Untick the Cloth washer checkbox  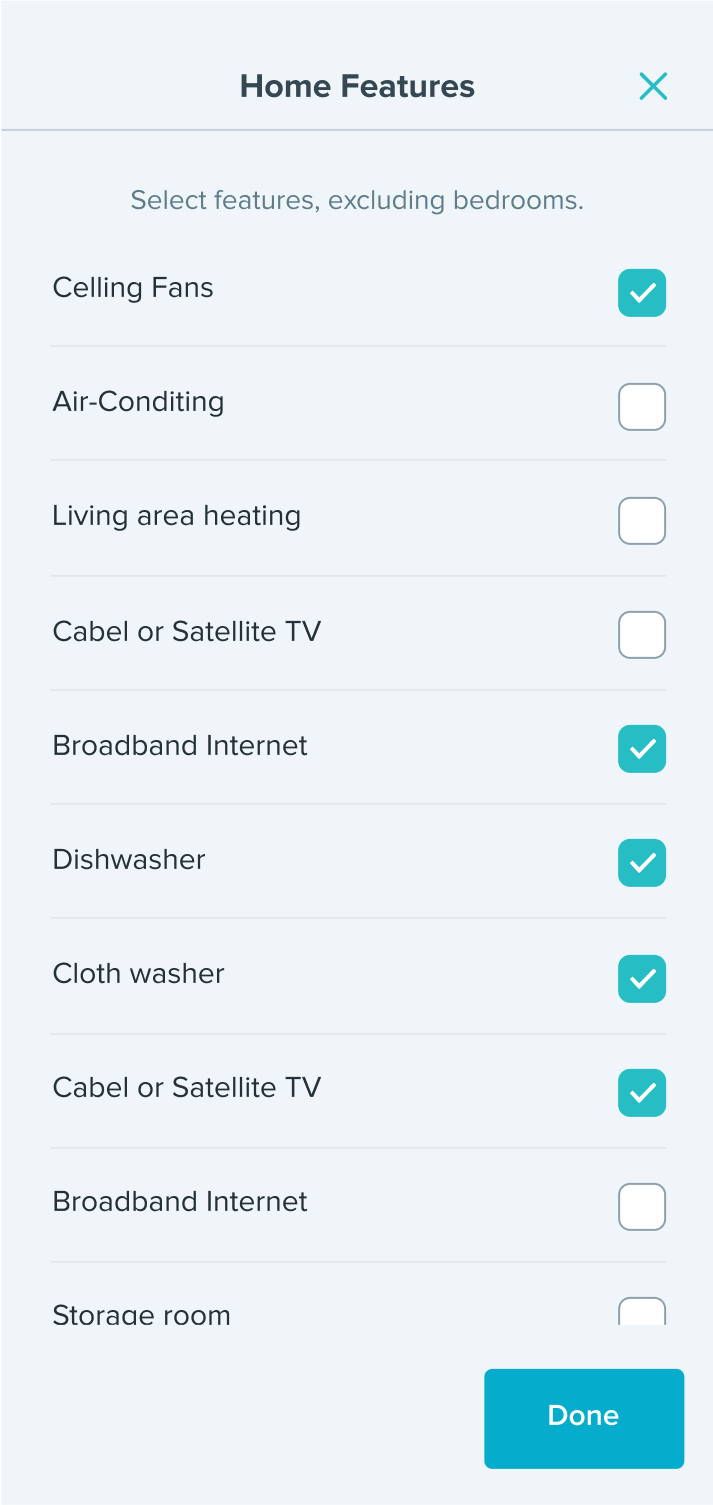coord(641,978)
